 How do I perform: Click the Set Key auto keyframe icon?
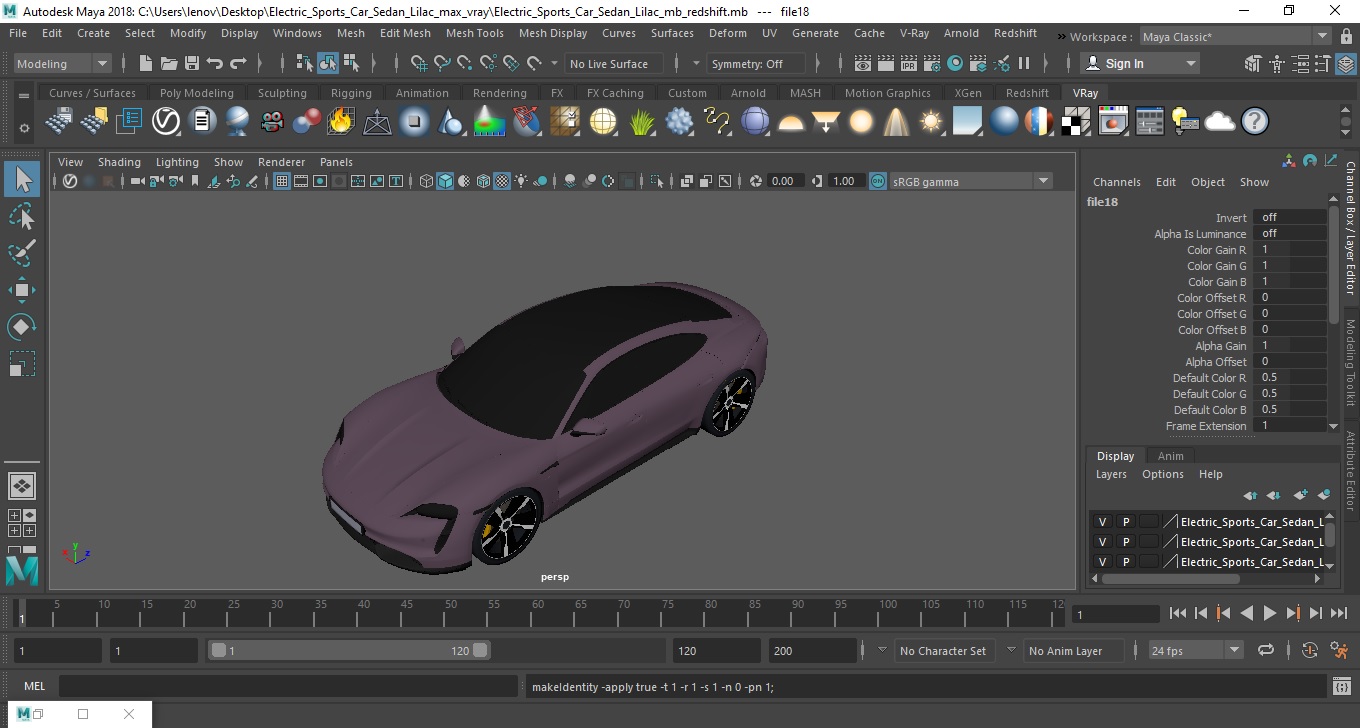coord(1310,650)
